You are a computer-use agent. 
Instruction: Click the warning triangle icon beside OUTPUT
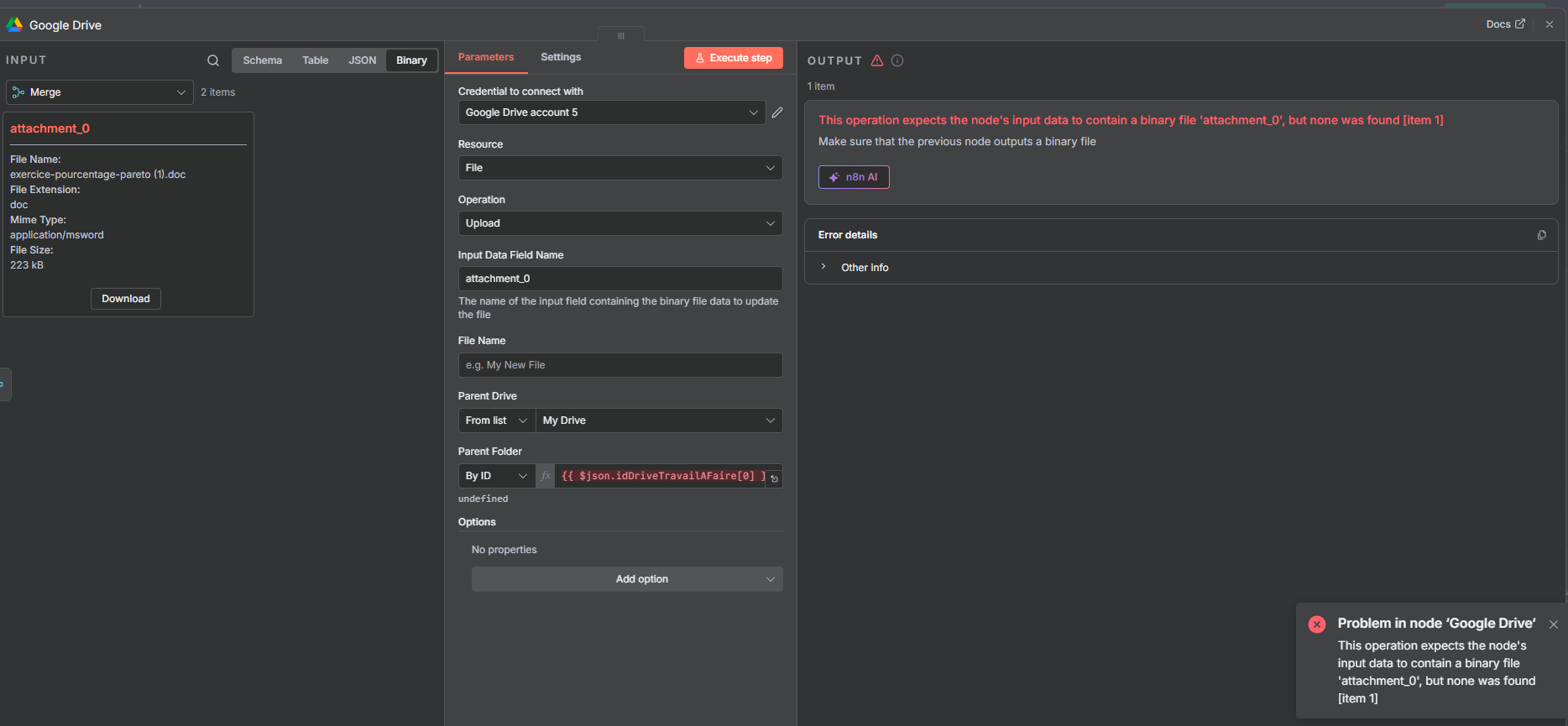(x=877, y=60)
